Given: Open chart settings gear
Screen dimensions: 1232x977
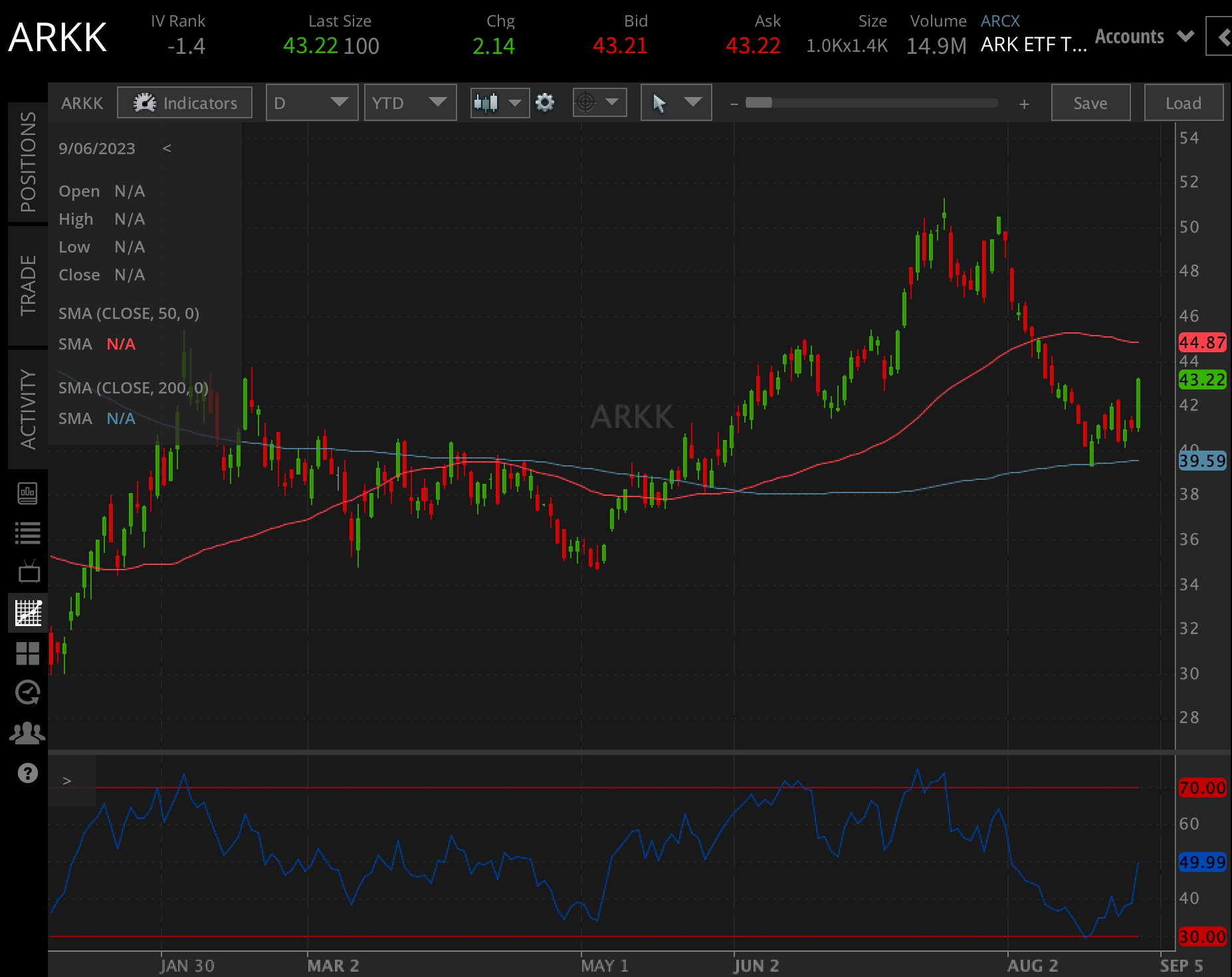Looking at the screenshot, I should 545,103.
